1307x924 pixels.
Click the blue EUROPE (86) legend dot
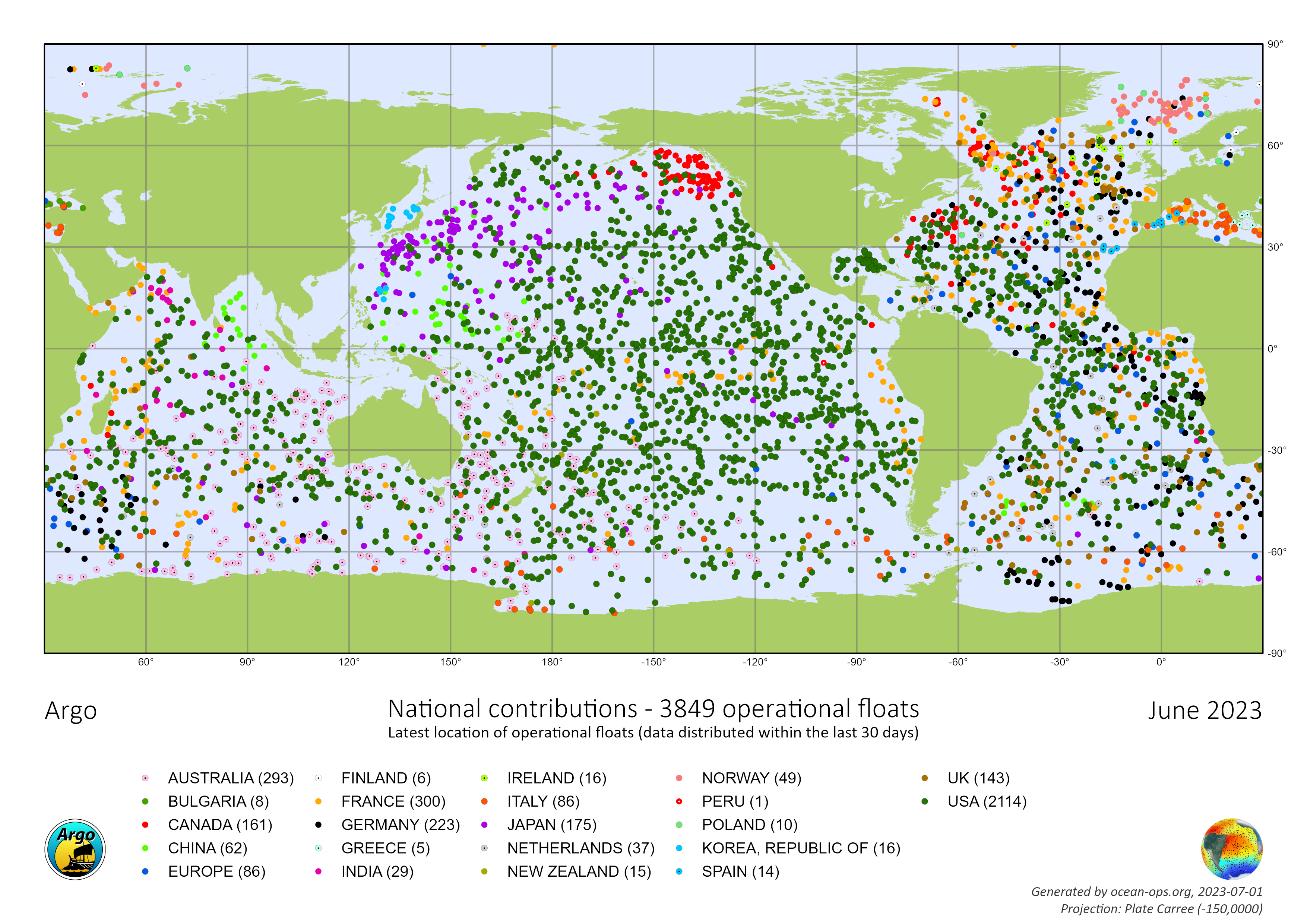[145, 871]
